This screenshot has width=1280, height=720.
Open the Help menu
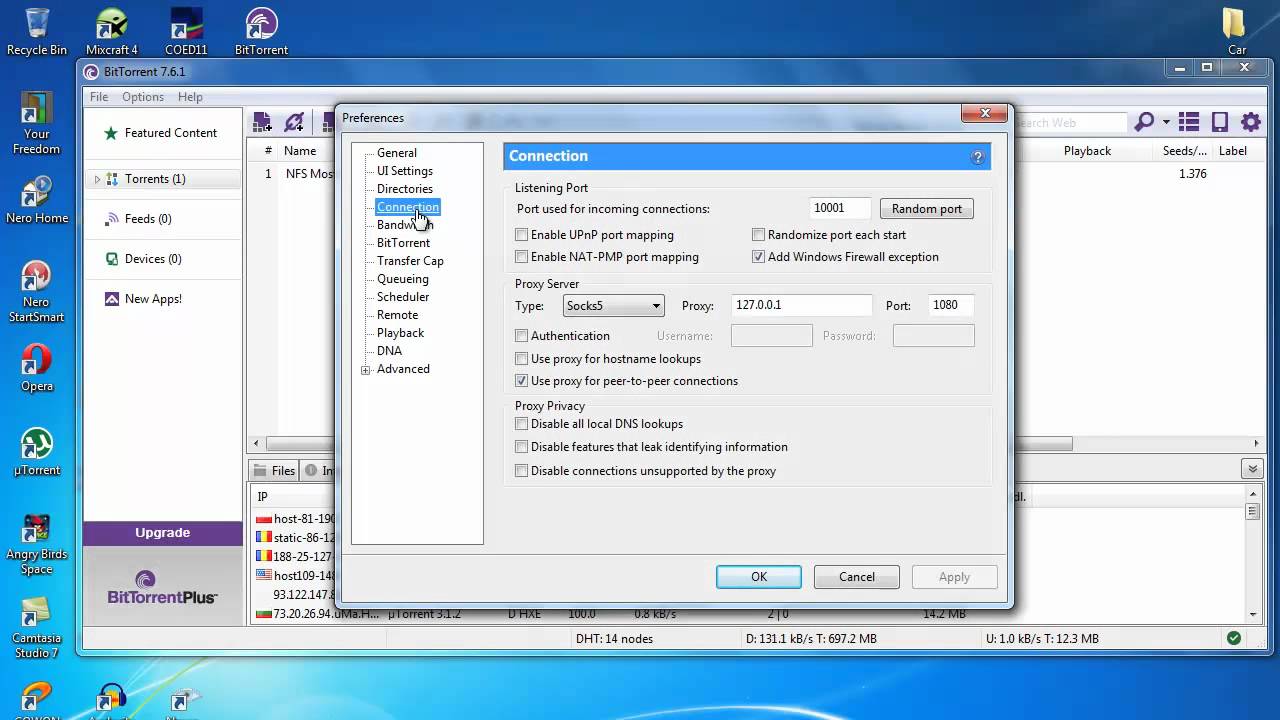[190, 97]
